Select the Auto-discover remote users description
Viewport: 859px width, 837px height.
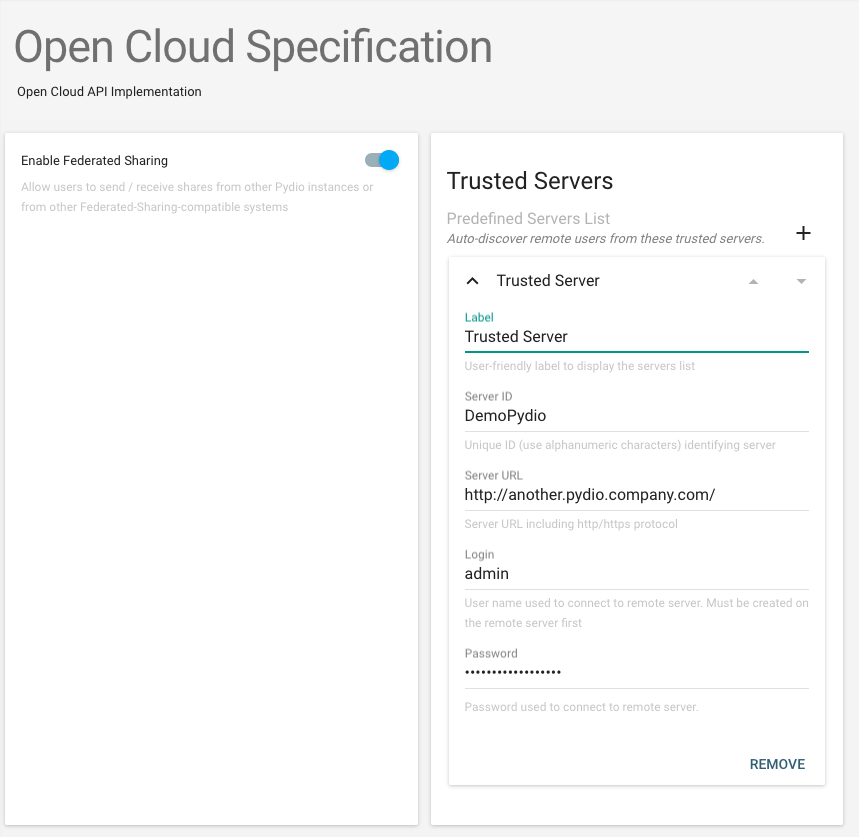point(605,239)
